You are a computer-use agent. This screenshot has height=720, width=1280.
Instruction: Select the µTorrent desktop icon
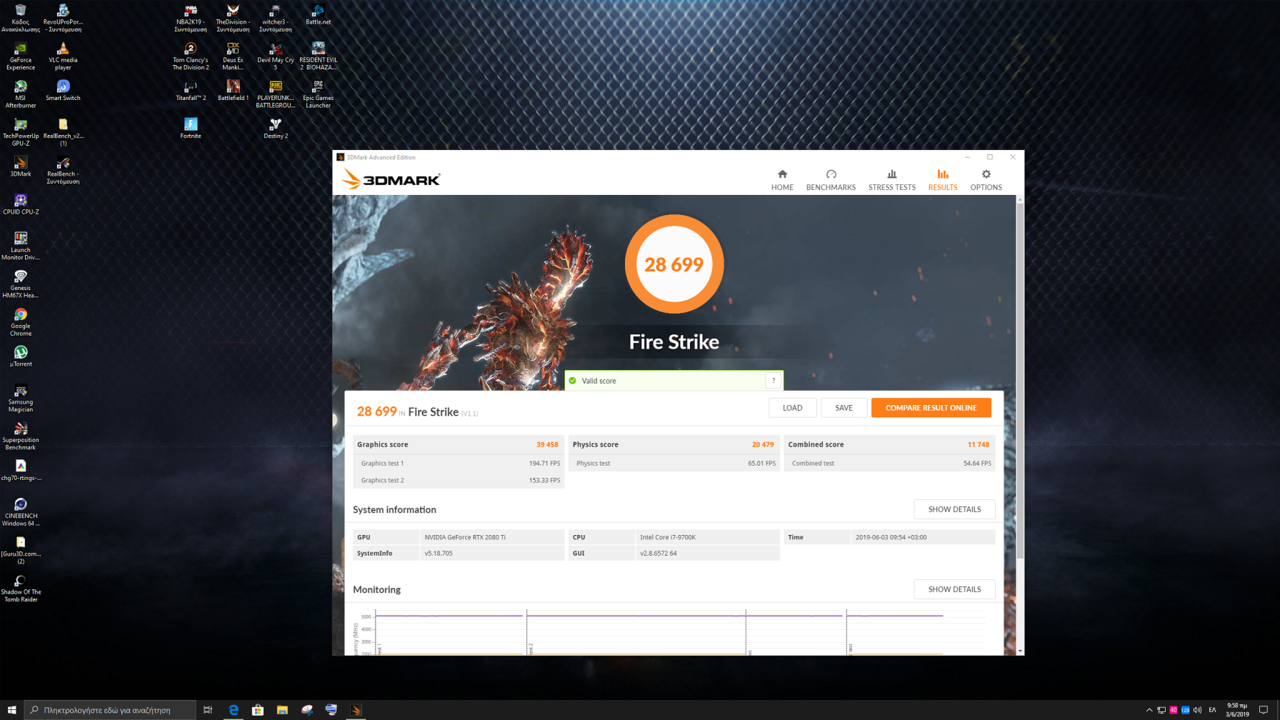coord(20,356)
